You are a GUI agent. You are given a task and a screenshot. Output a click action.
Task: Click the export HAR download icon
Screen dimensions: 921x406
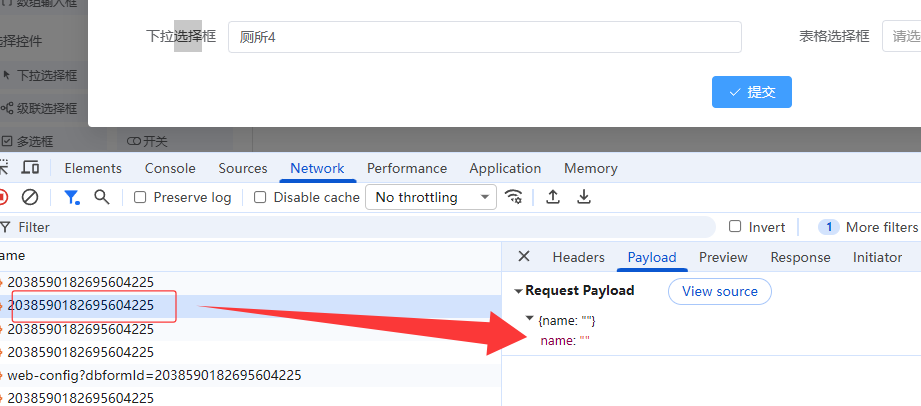tap(584, 197)
